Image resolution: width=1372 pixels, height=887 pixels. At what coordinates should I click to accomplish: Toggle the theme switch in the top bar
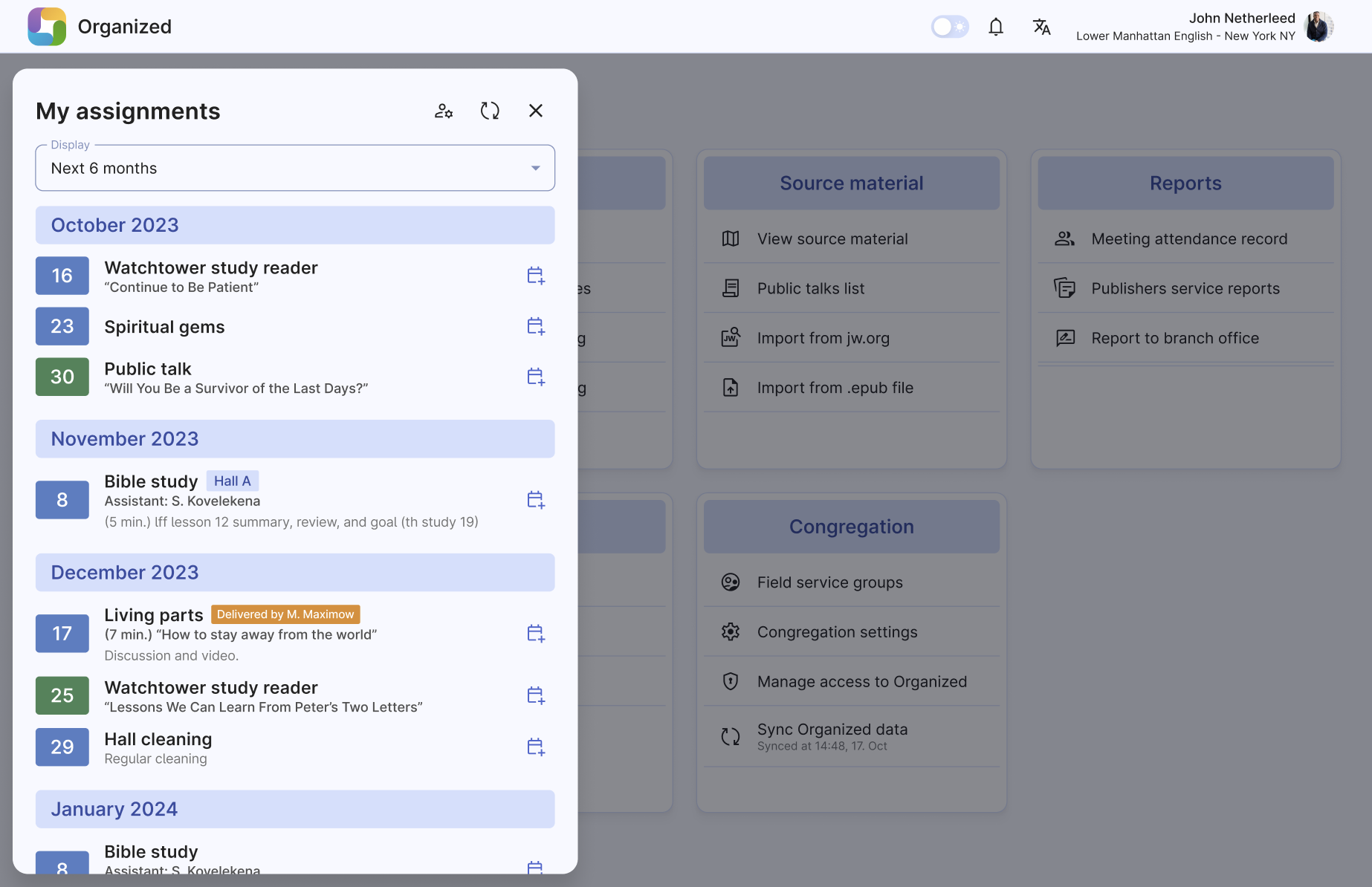950,26
